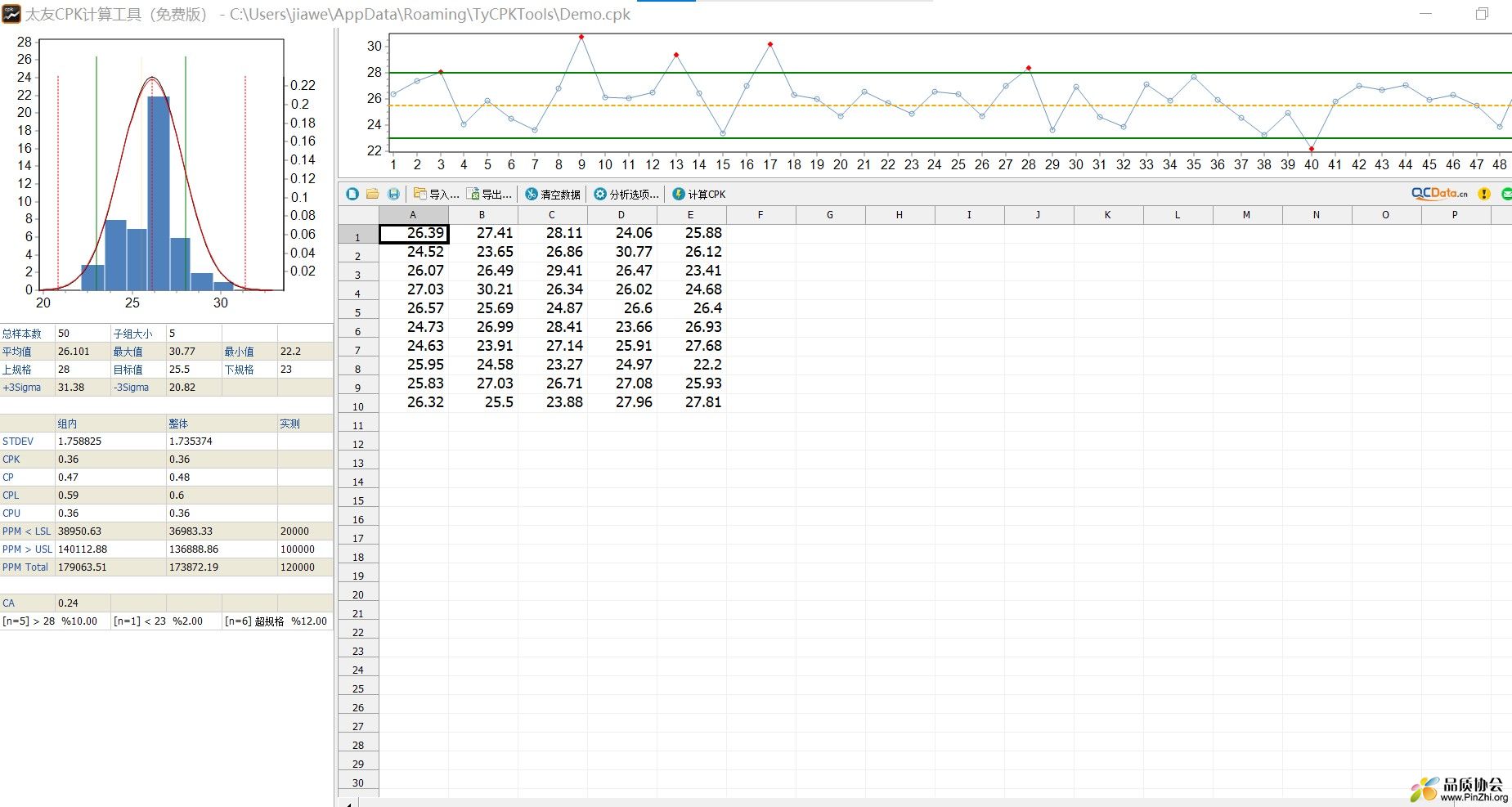
Task: Open 分析选项 analysis options
Action: [626, 194]
